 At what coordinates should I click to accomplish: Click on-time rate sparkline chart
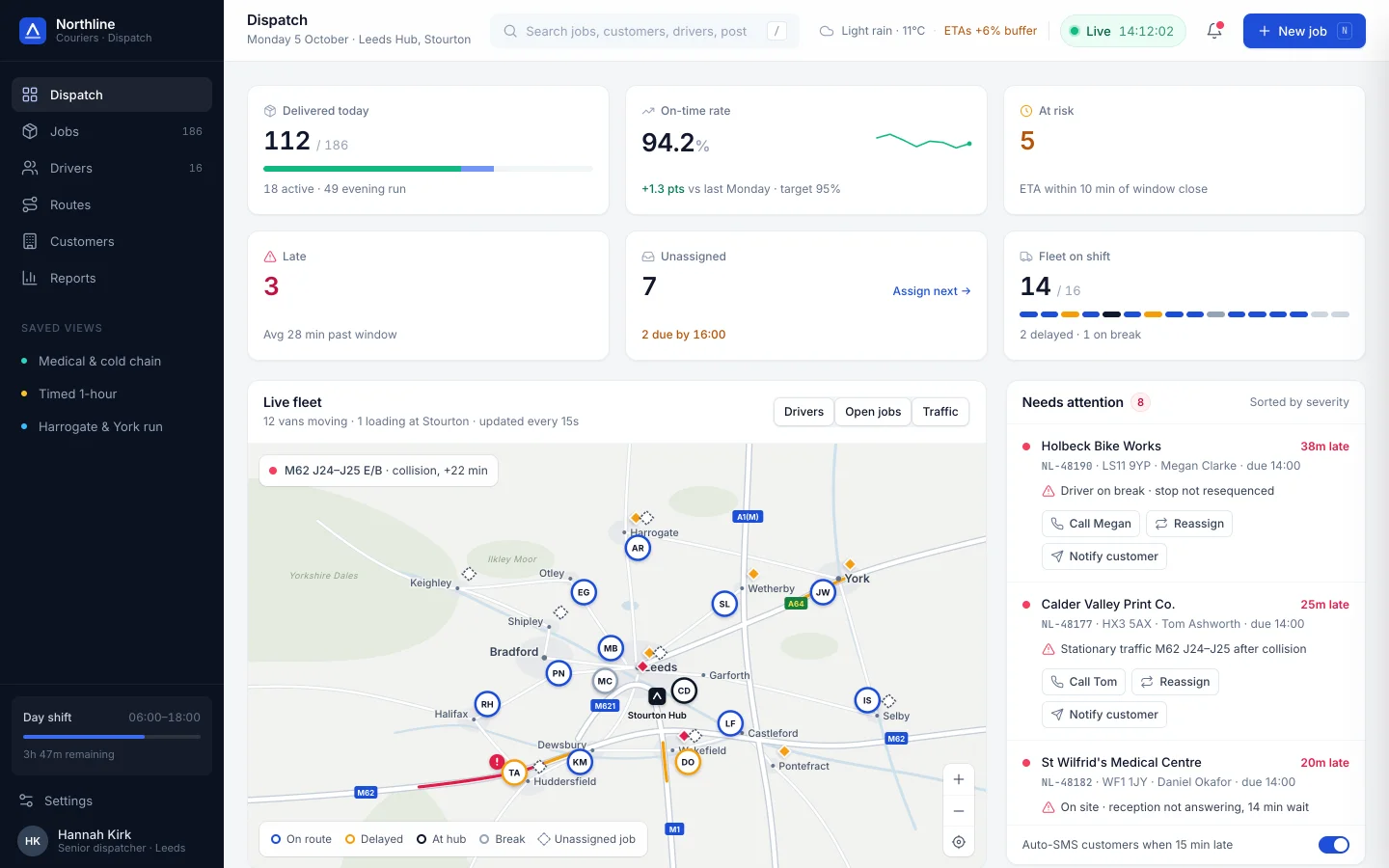click(x=923, y=142)
